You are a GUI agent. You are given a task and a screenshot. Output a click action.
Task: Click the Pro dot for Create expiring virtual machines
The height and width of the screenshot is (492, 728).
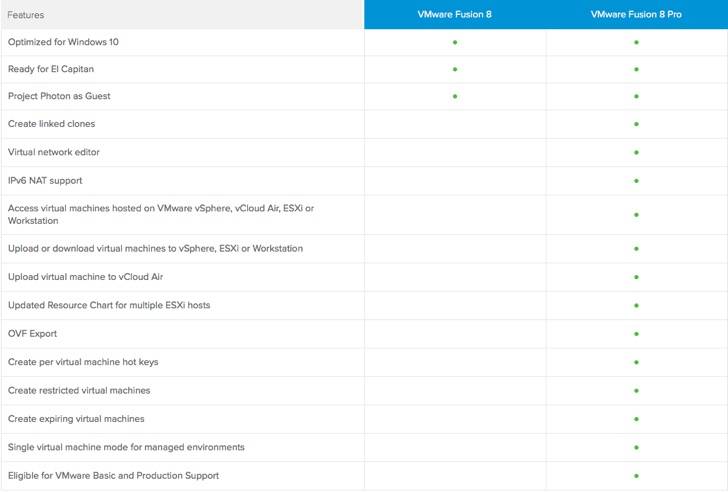pos(637,419)
